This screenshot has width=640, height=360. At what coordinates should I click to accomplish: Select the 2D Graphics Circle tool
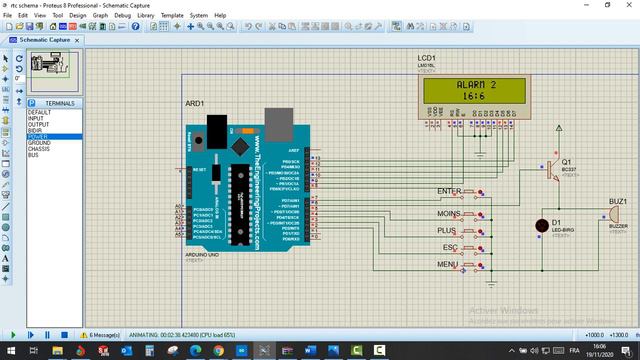coord(6,227)
